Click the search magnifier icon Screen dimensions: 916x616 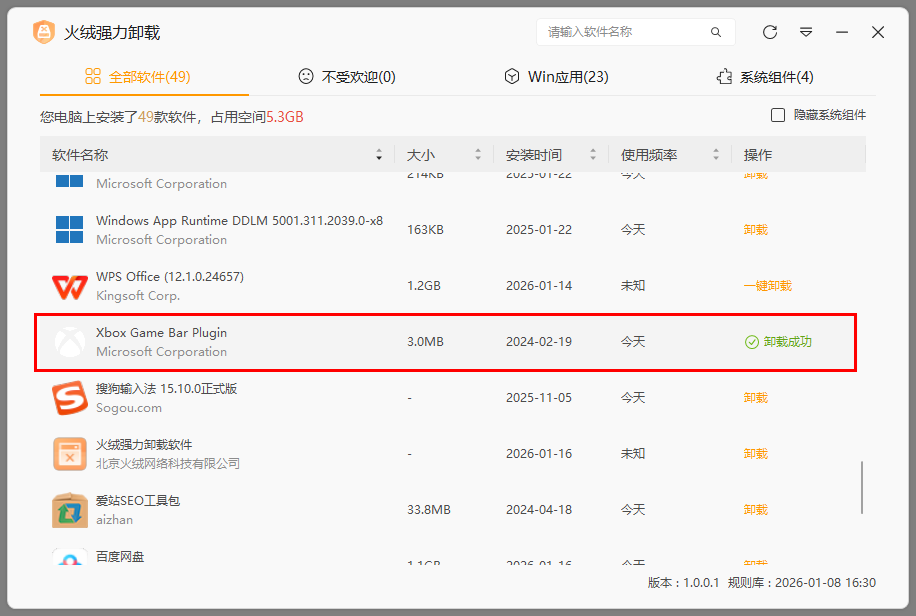pyautogui.click(x=716, y=32)
